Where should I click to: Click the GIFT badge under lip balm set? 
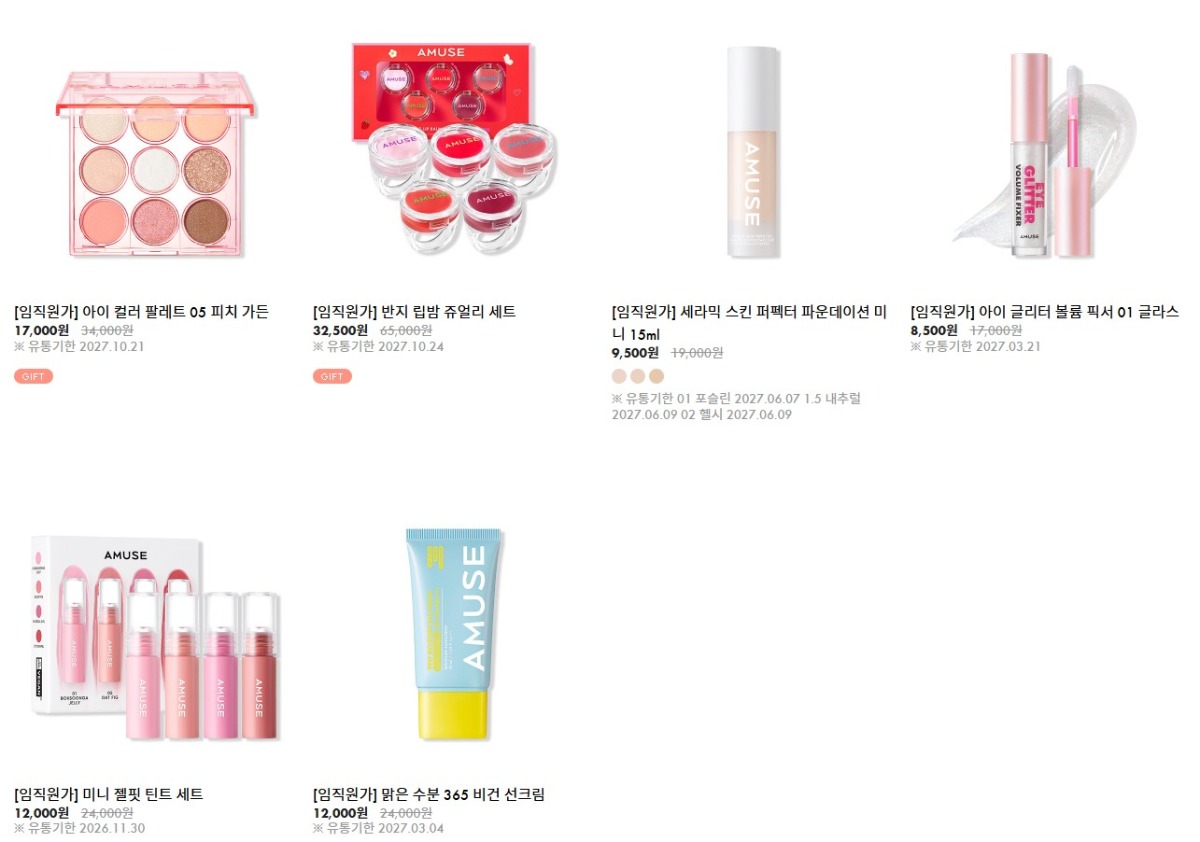tap(332, 376)
